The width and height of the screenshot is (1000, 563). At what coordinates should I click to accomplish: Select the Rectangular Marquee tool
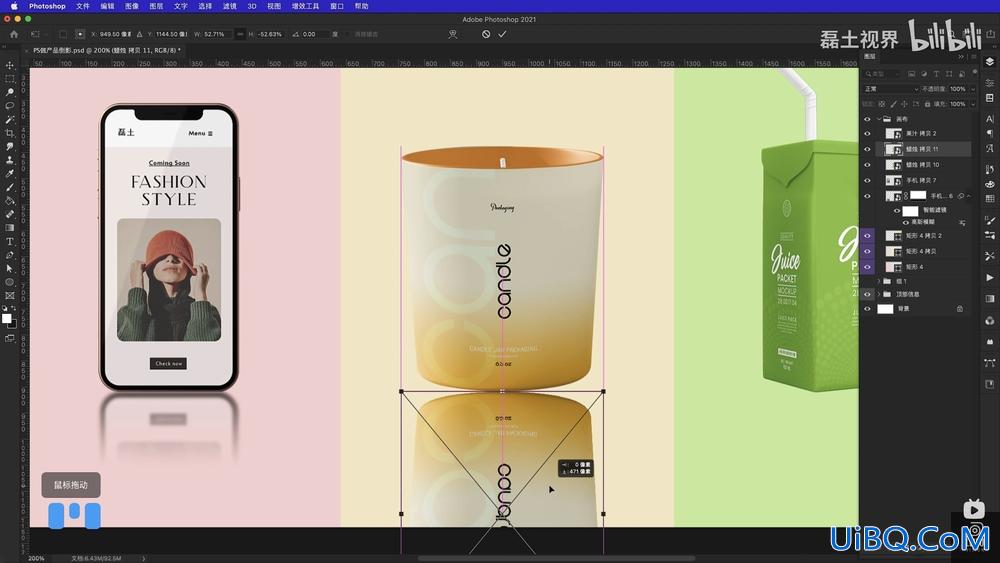coord(10,79)
